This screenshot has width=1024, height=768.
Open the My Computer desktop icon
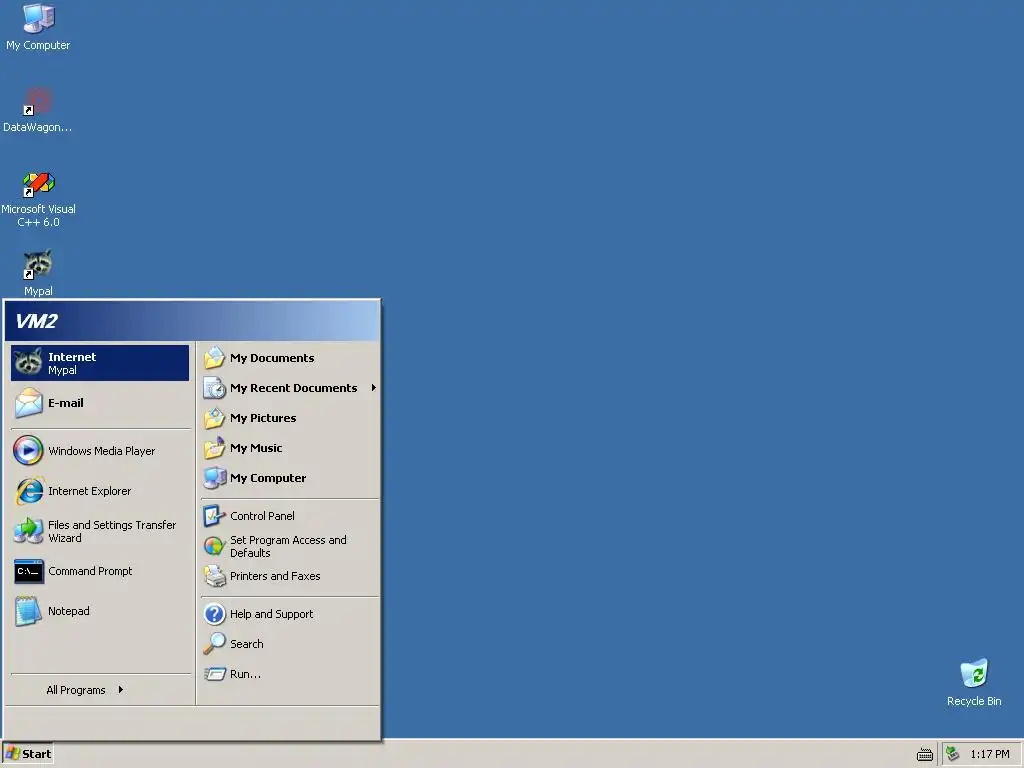tap(38, 27)
